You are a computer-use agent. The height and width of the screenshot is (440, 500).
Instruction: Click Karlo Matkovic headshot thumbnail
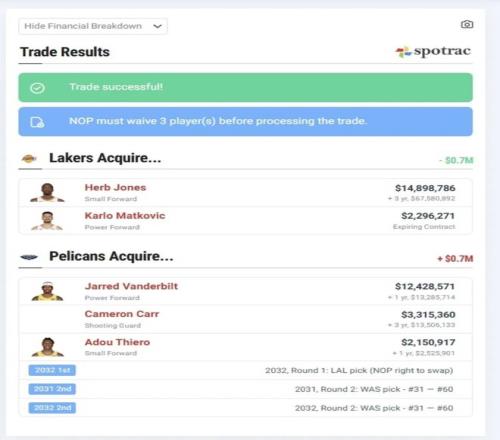[x=47, y=221]
